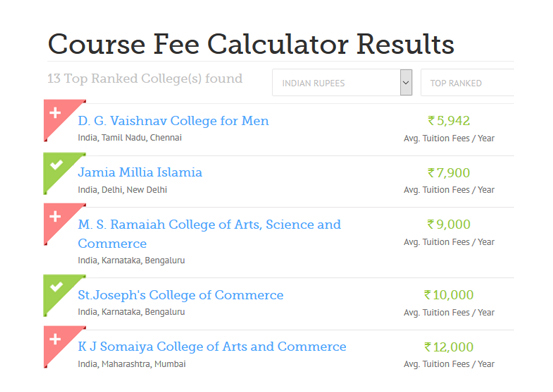Add M. S. Ramaiah College with plus icon
553x392 pixels.
point(56,218)
